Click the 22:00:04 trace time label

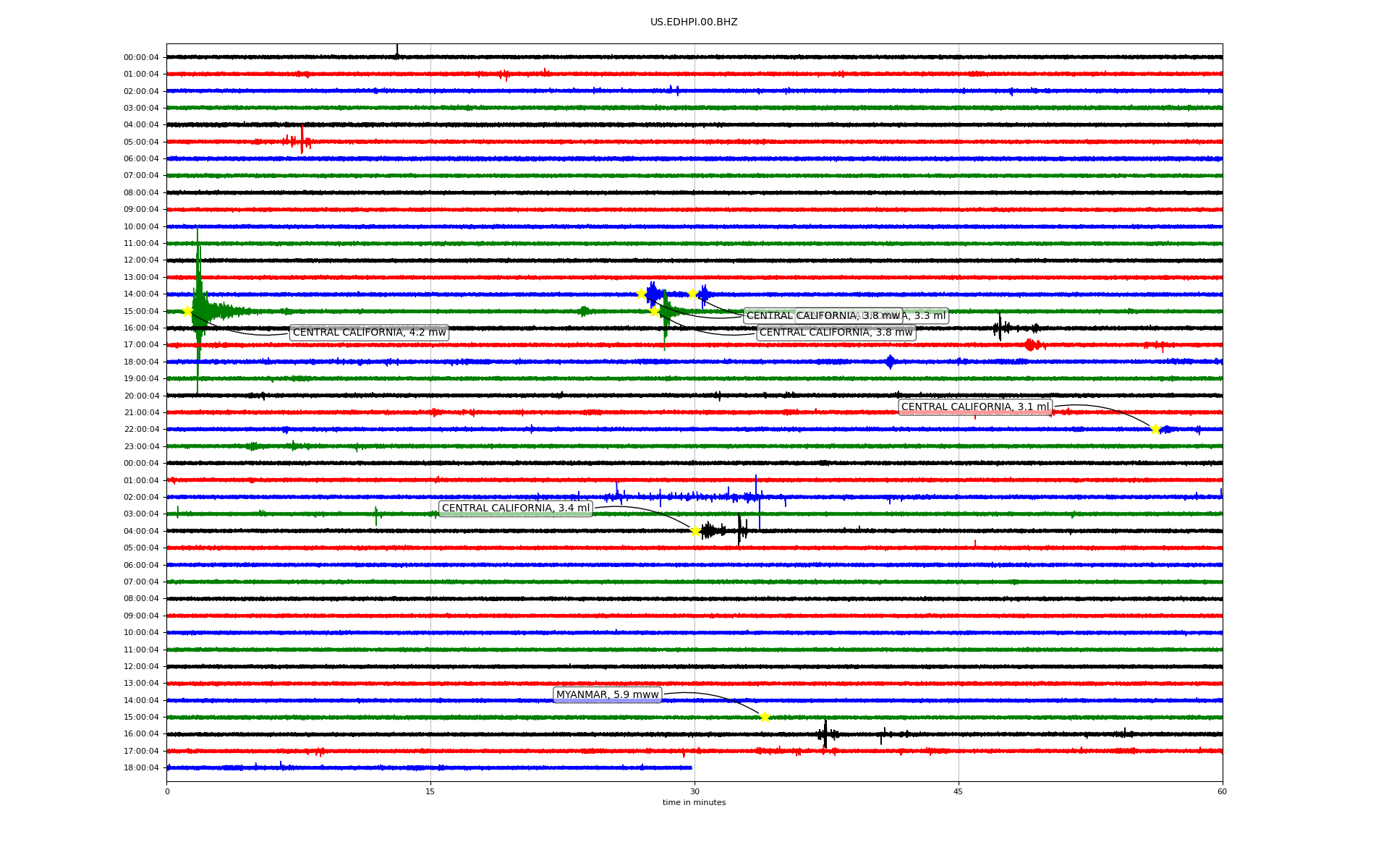click(x=141, y=429)
